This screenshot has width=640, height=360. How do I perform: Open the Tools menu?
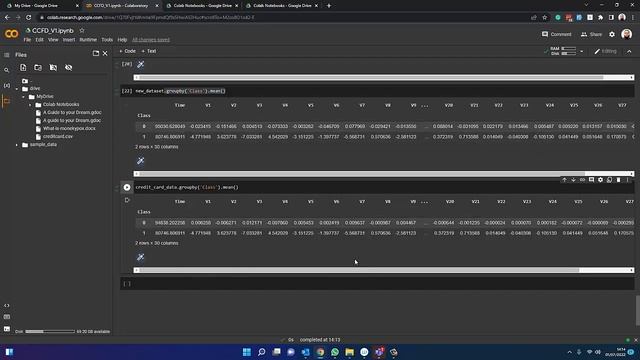coord(107,40)
